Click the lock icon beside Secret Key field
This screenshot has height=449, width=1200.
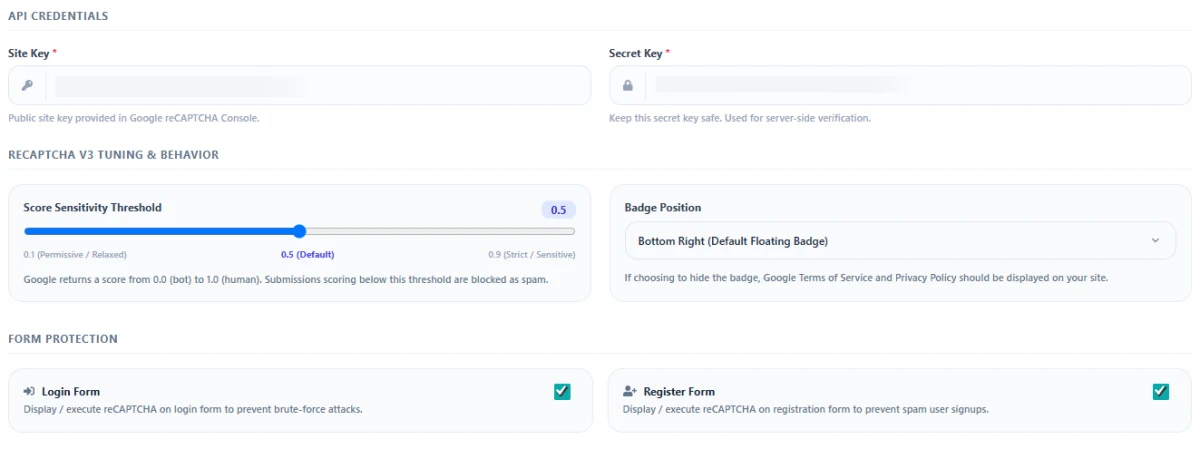click(x=628, y=85)
